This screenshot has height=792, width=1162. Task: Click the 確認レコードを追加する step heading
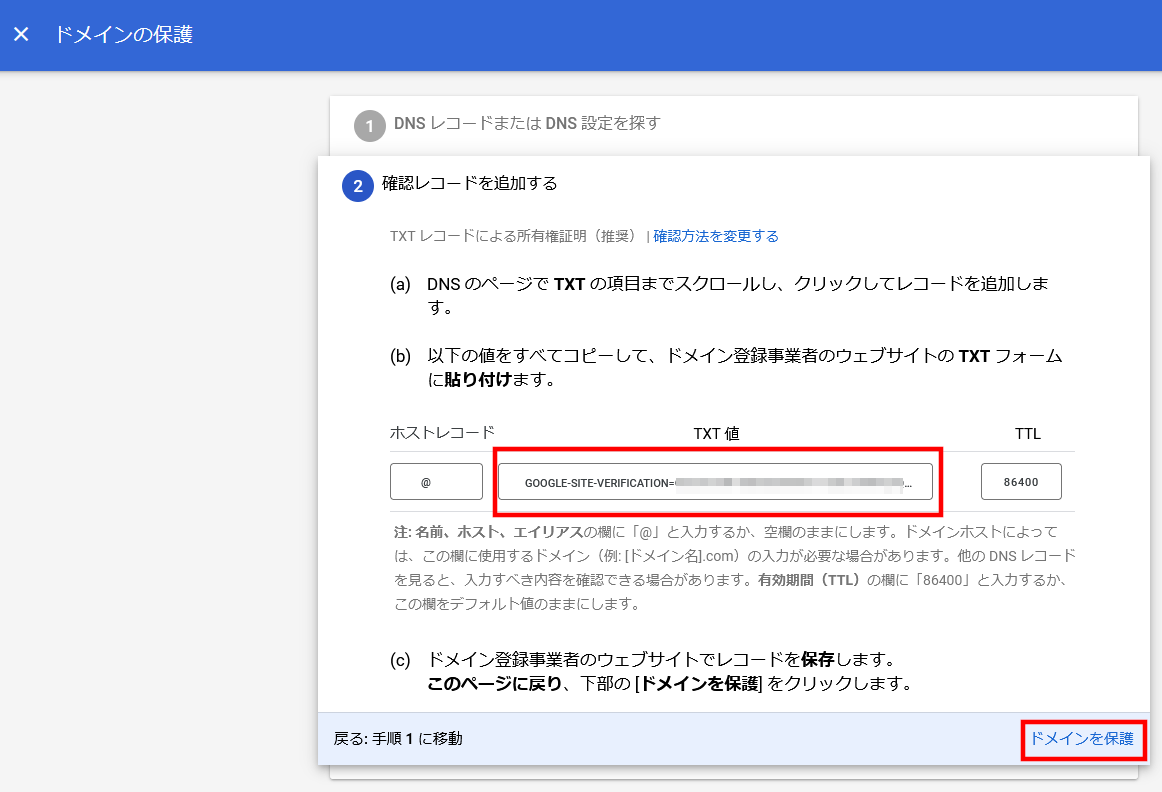coord(470,184)
